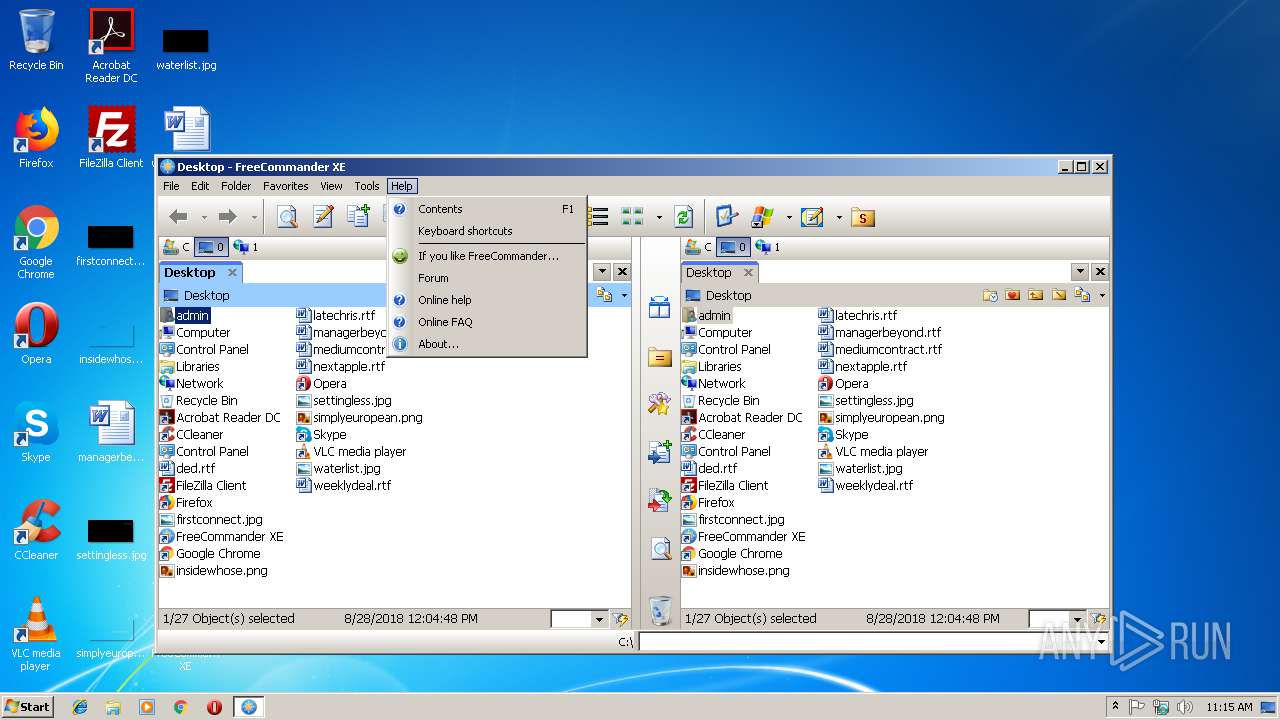Viewport: 1280px width, 720px height.
Task: Click the taskbar clock showing 11:15 AM
Action: pos(1229,707)
